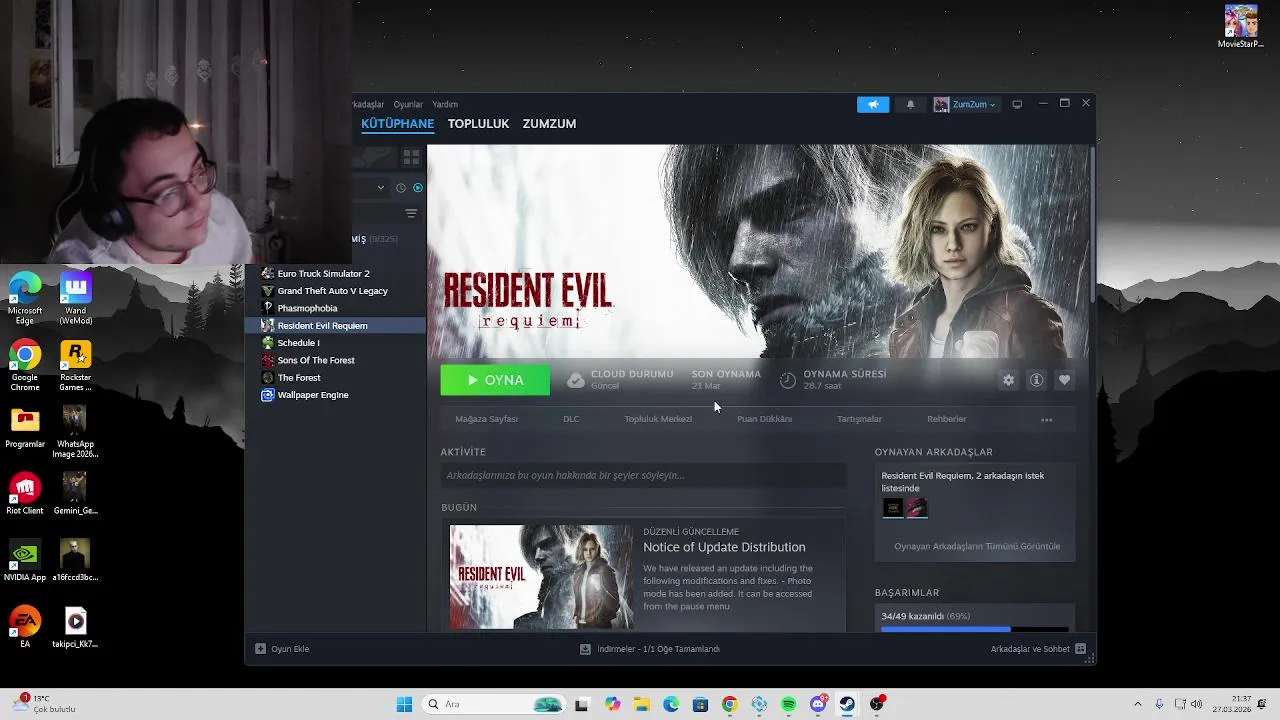Click the Wallpaper Engine list icon
The image size is (1280, 720).
[x=267, y=395]
